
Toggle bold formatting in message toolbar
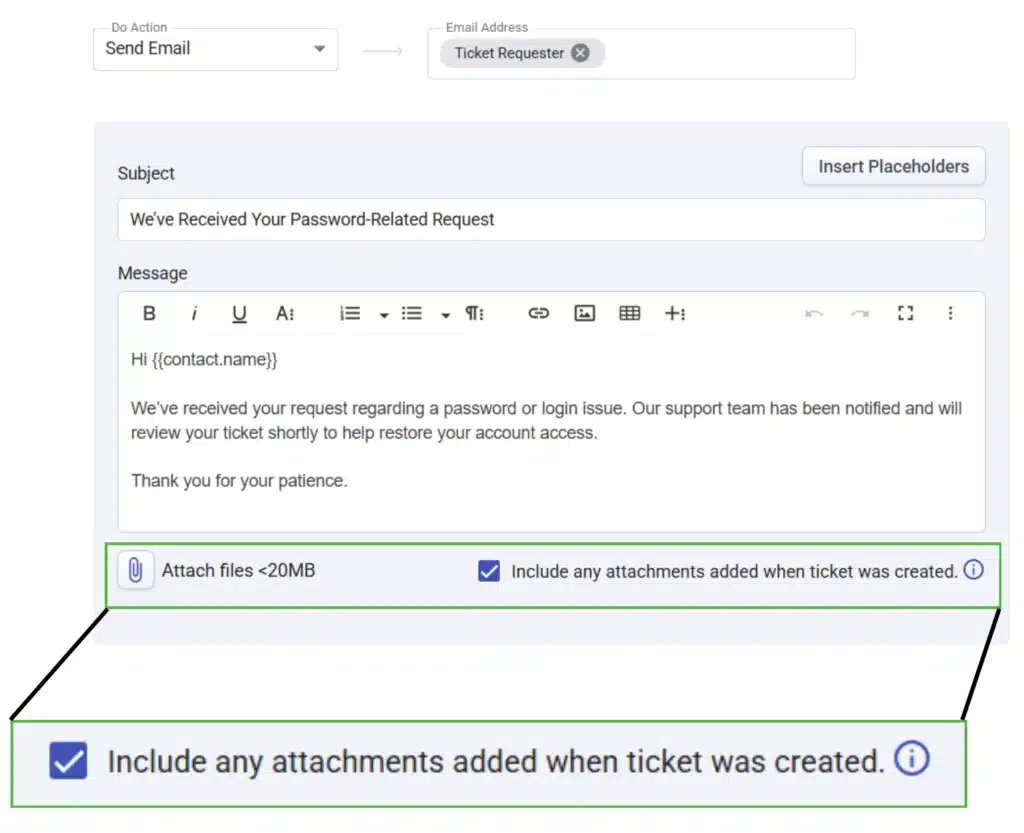149,314
